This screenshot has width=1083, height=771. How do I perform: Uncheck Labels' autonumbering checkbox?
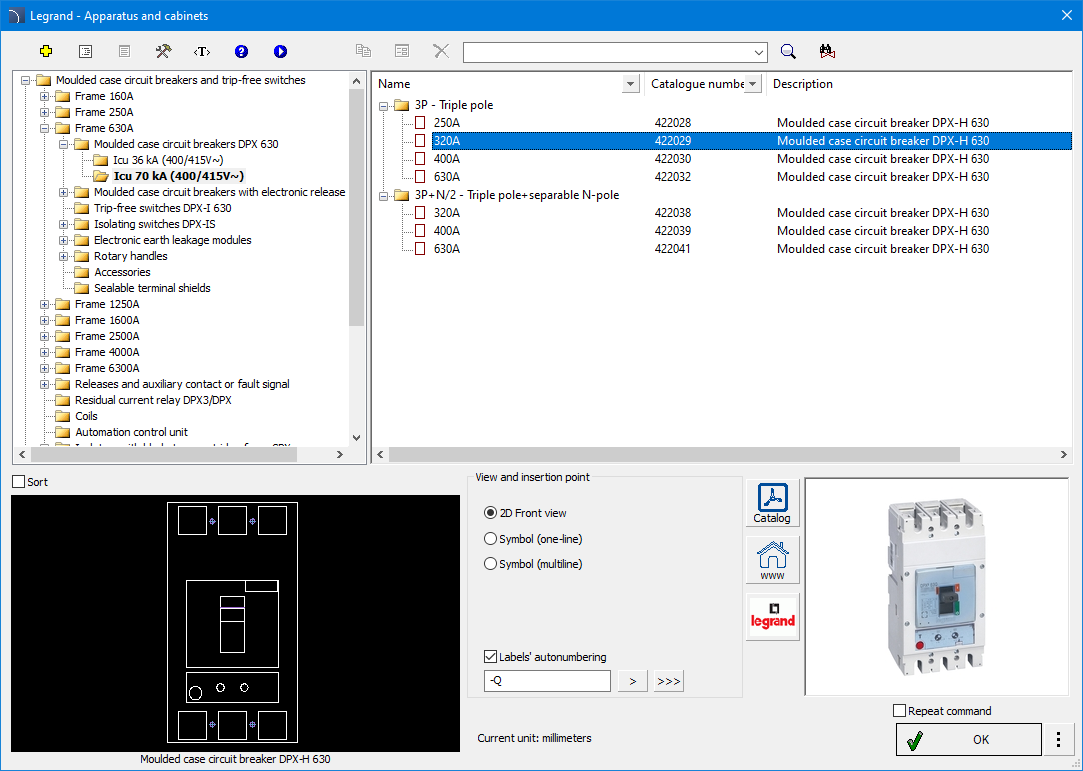[x=490, y=656]
